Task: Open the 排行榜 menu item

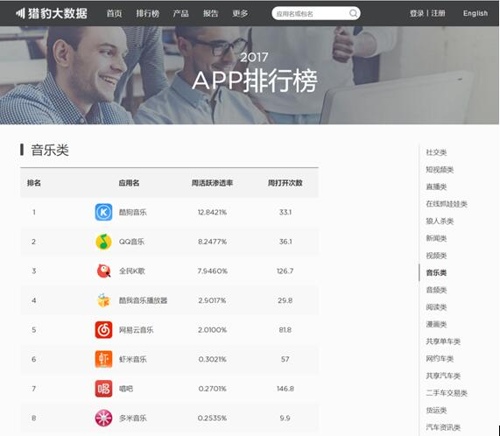Action: (x=148, y=13)
